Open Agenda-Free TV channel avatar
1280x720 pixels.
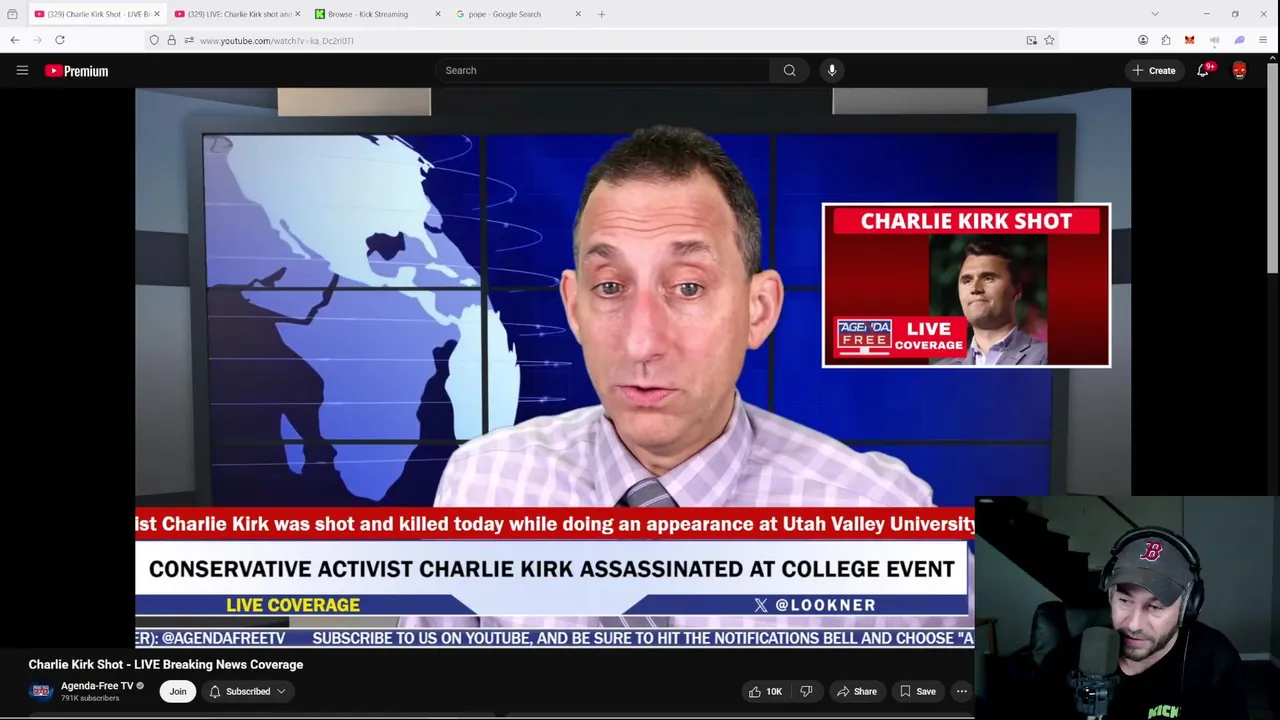pos(41,691)
